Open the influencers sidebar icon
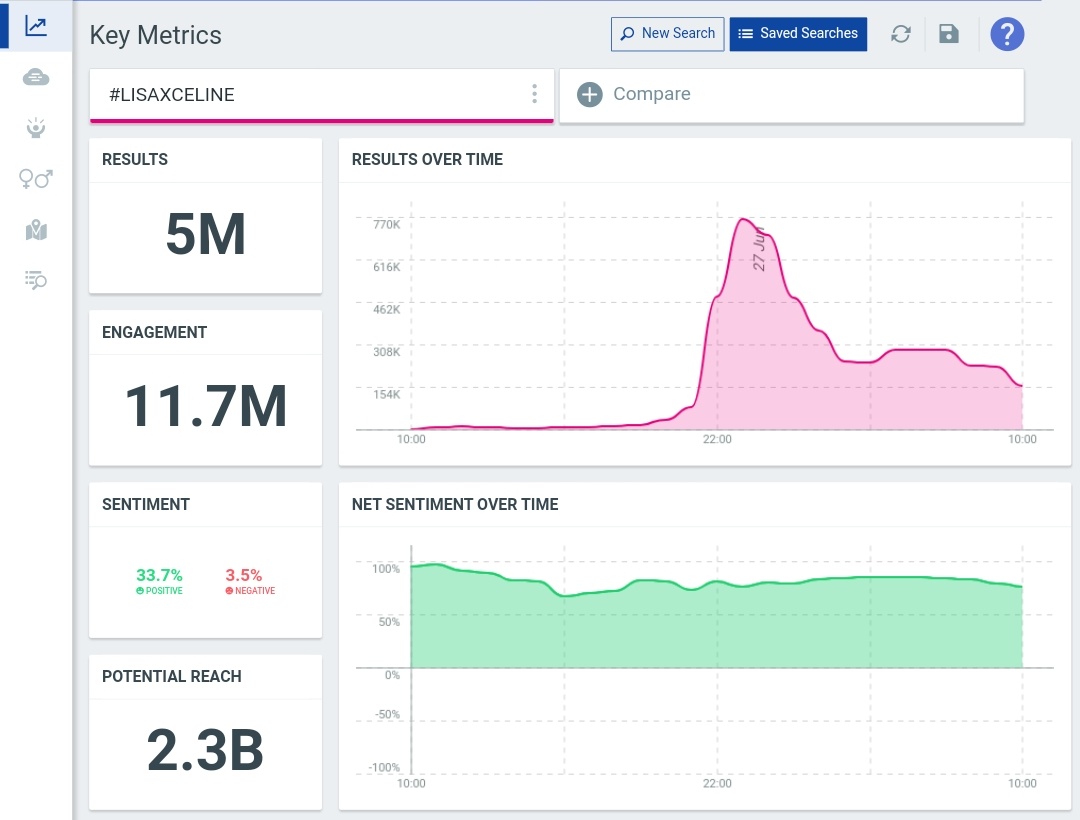 (x=36, y=128)
